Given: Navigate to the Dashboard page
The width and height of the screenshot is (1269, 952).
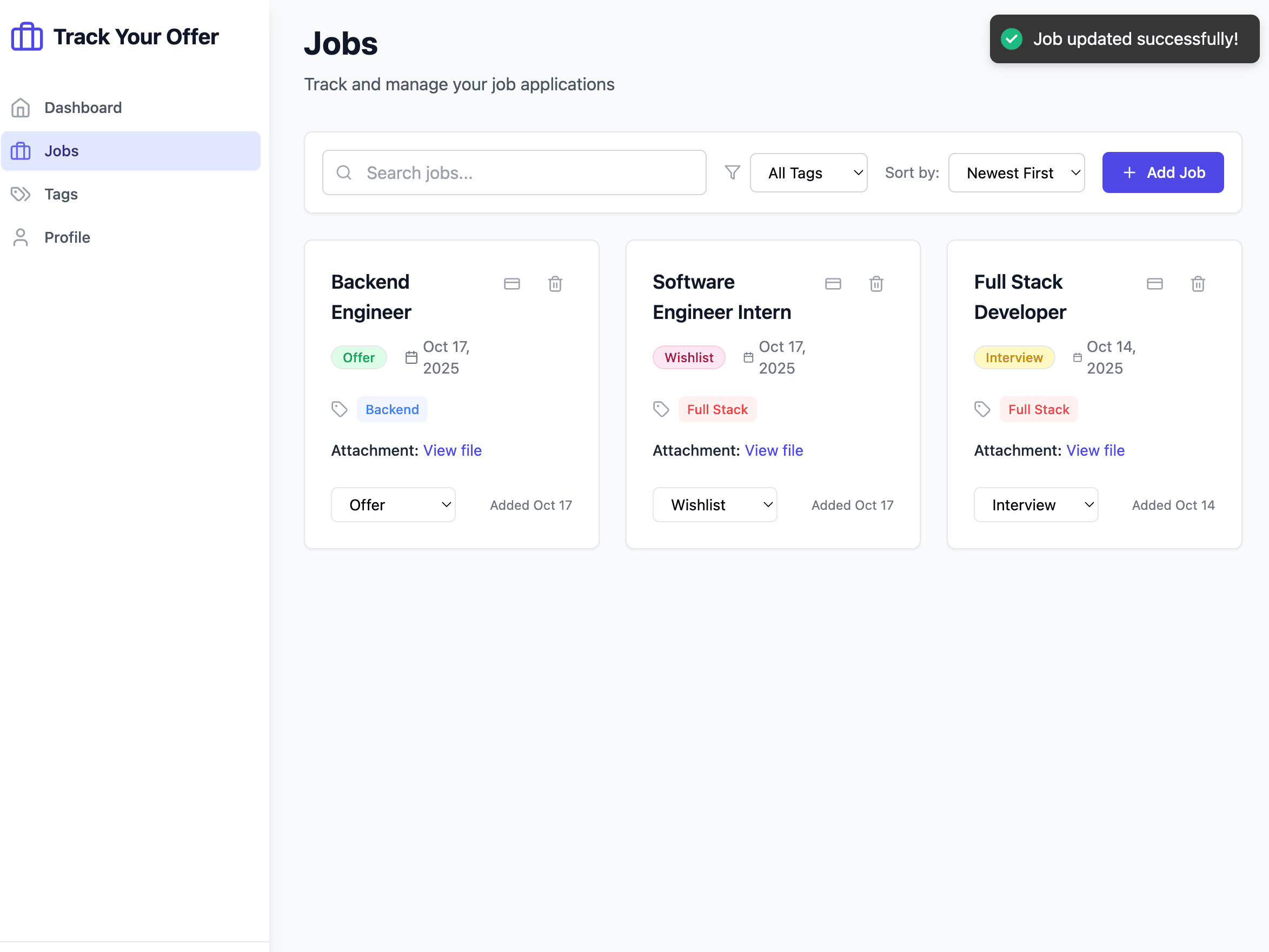Looking at the screenshot, I should (x=82, y=107).
